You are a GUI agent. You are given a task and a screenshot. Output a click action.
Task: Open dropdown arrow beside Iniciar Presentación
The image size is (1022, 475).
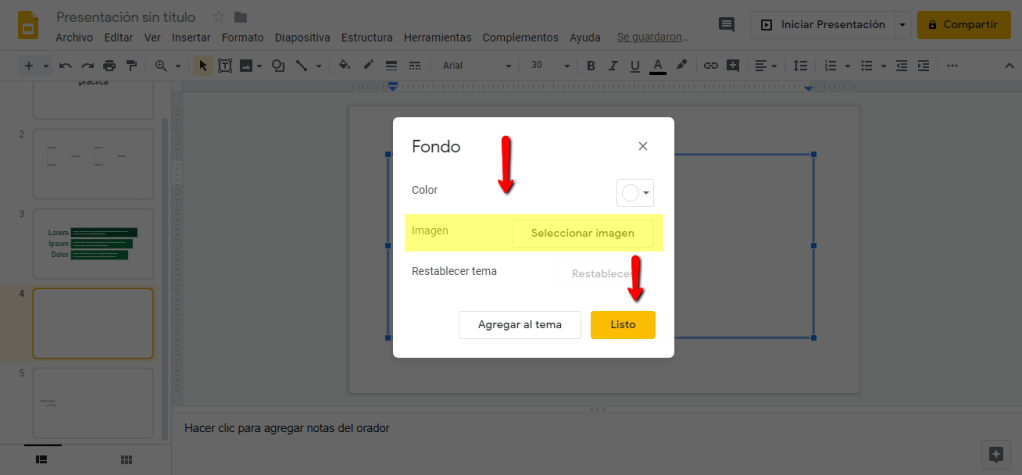(903, 25)
